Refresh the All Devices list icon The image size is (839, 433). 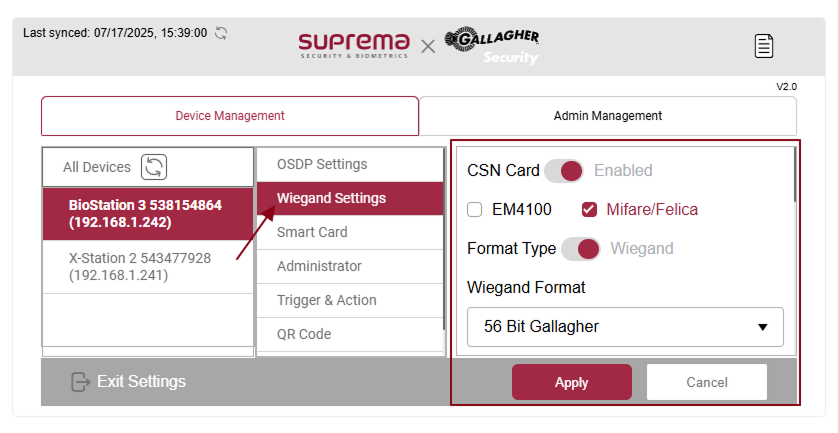pos(154,167)
